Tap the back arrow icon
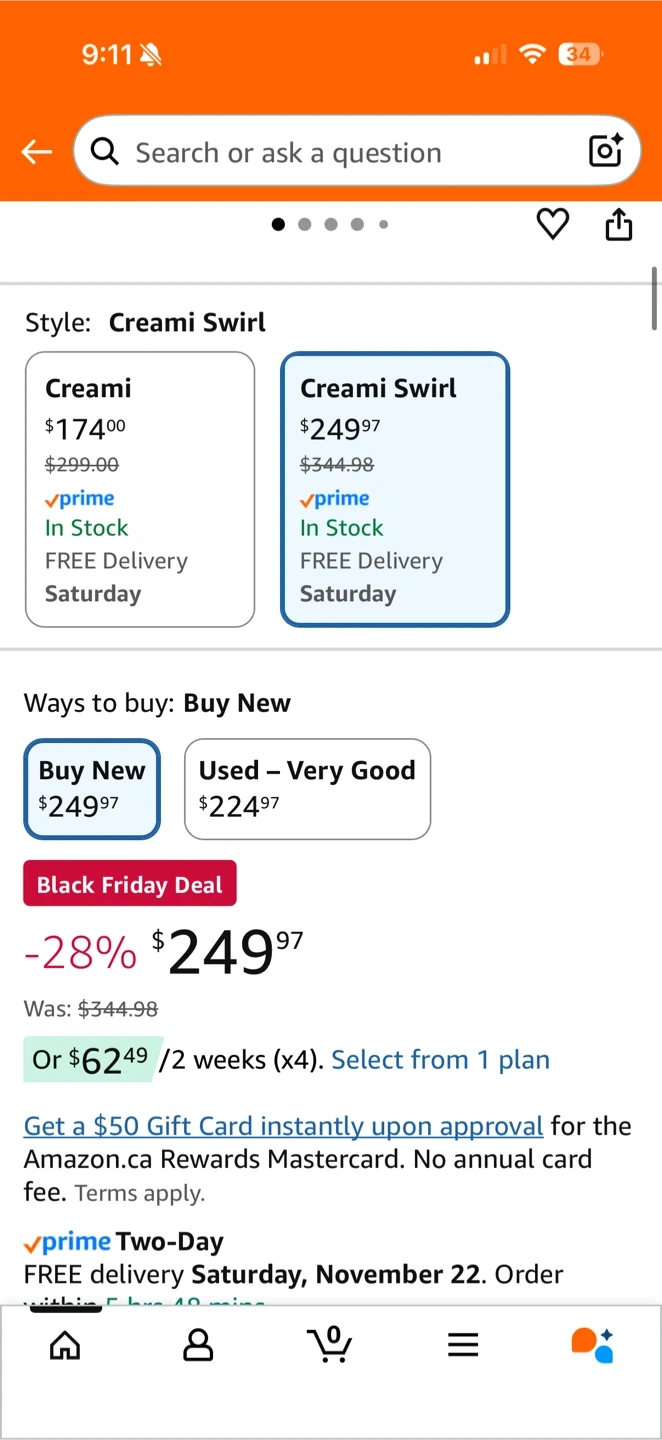662x1440 pixels. (37, 152)
